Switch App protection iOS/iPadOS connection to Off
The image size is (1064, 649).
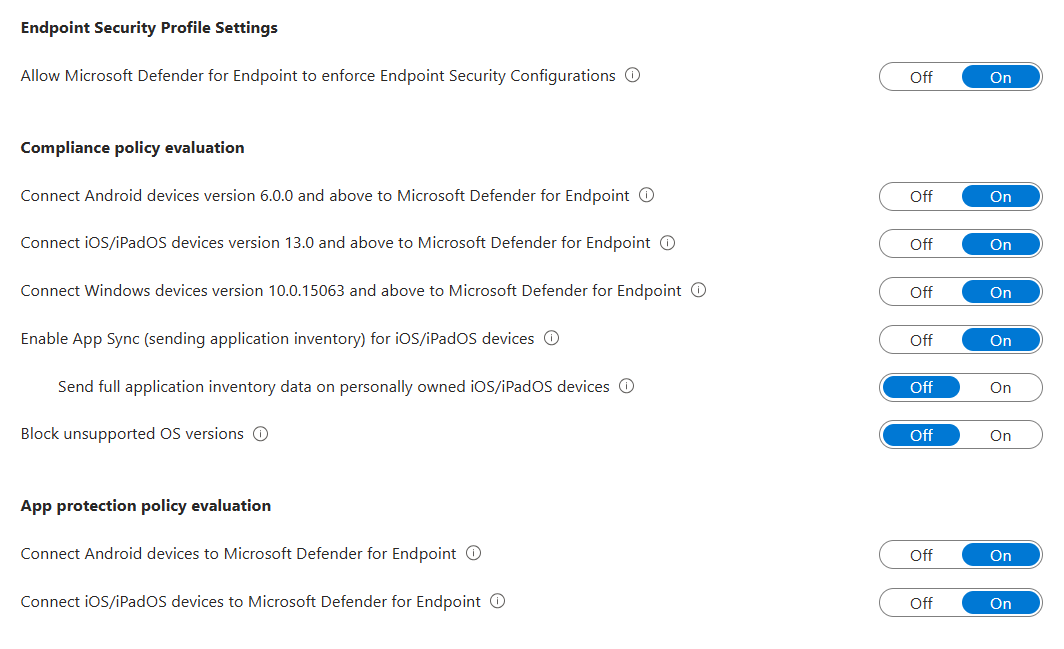(921, 603)
